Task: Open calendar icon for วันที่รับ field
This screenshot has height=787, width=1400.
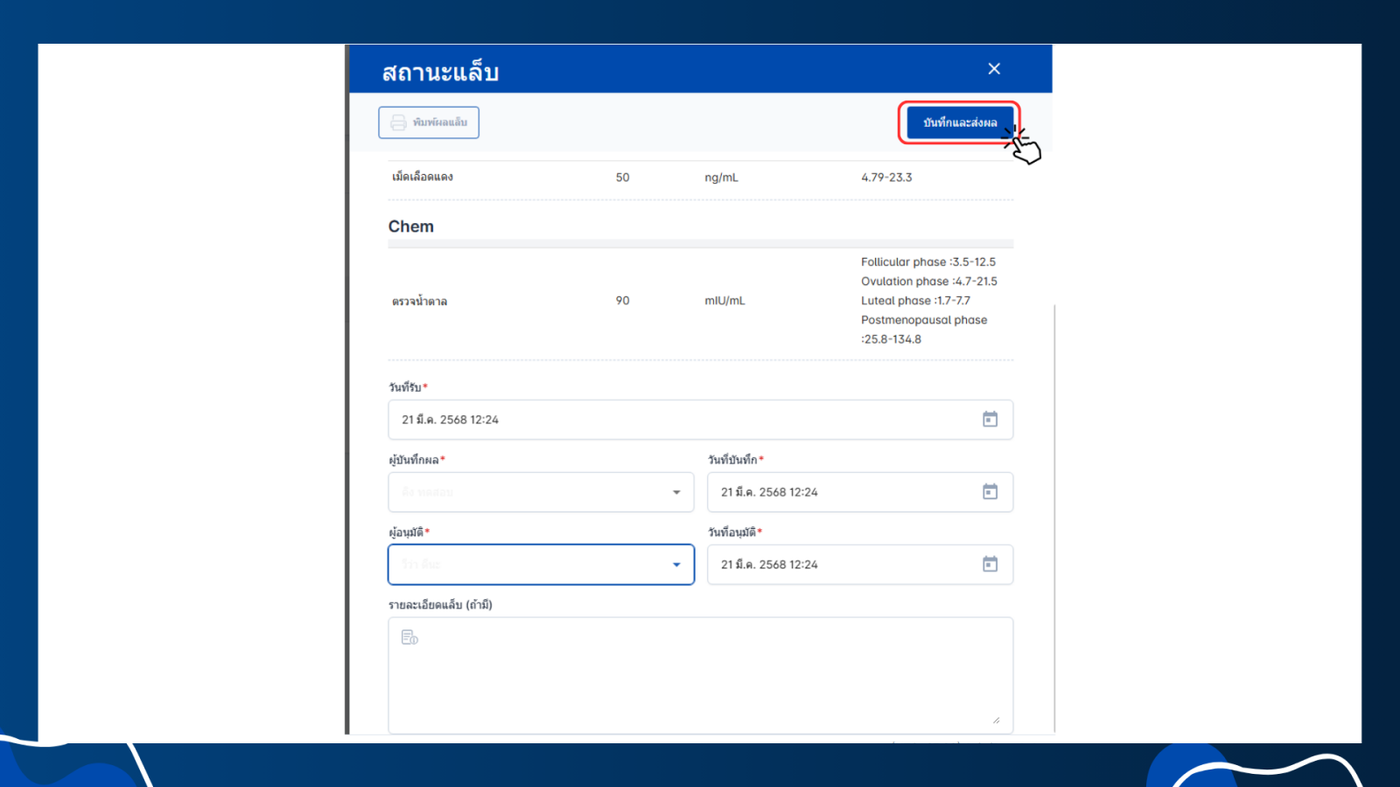Action: click(990, 420)
